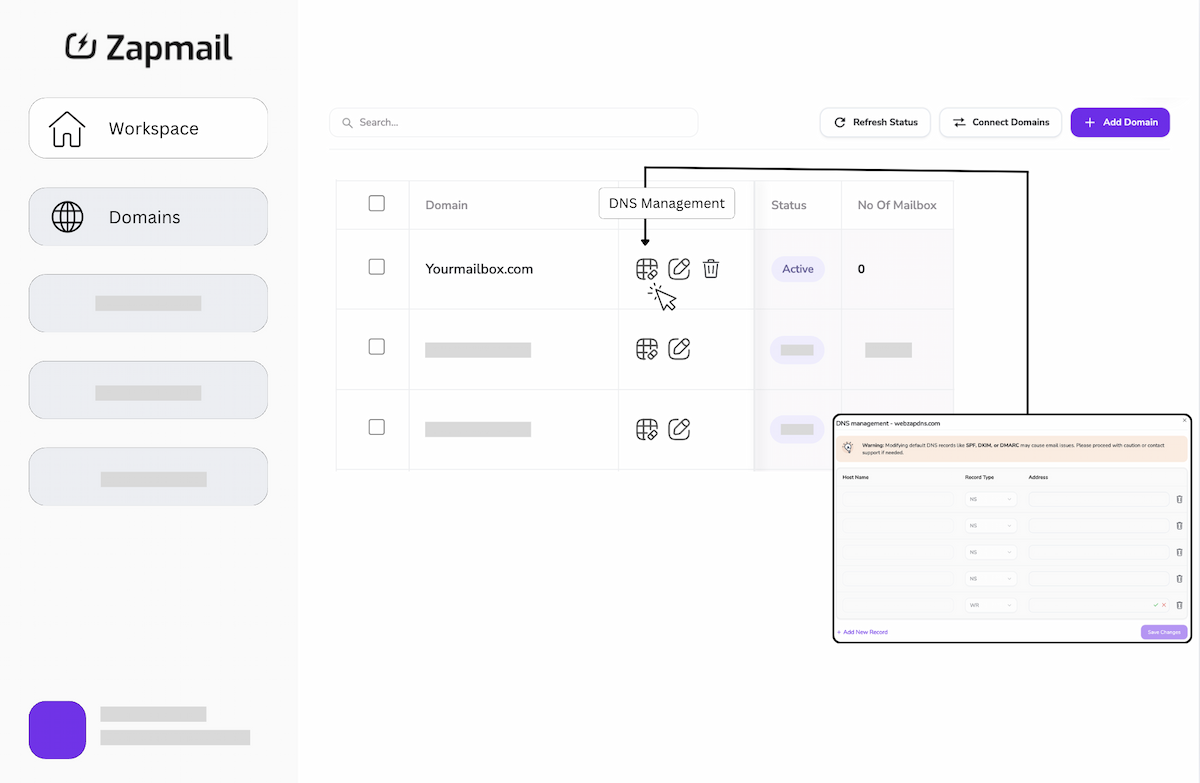The width and height of the screenshot is (1200, 783).
Task: Tick the select-all checkbox in table header
Action: [x=376, y=203]
